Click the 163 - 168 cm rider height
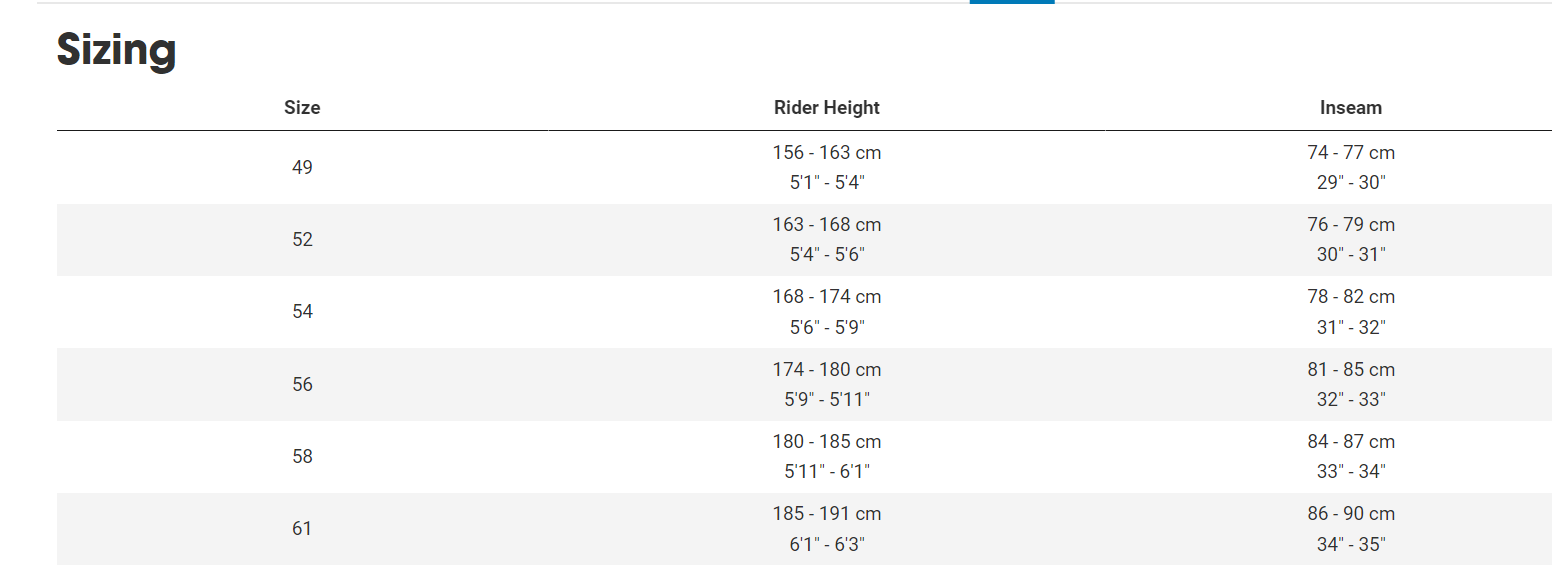The image size is (1552, 585). [826, 225]
